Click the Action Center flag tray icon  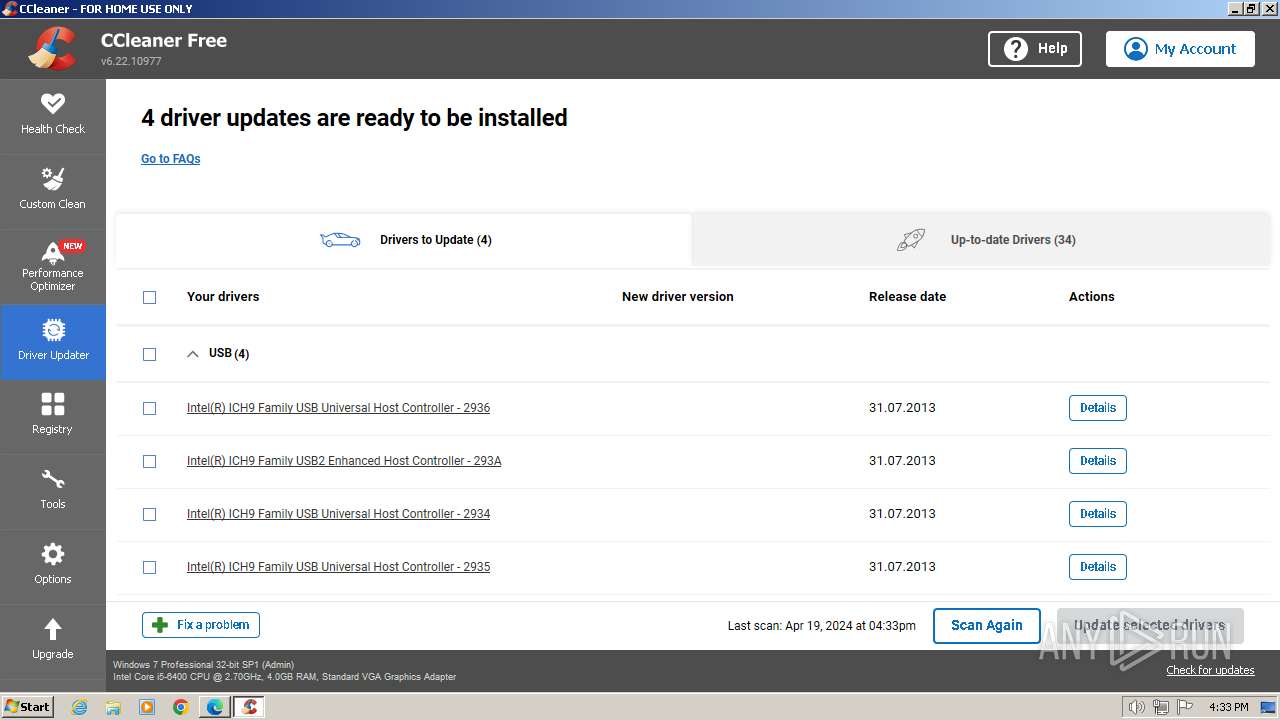point(1185,707)
